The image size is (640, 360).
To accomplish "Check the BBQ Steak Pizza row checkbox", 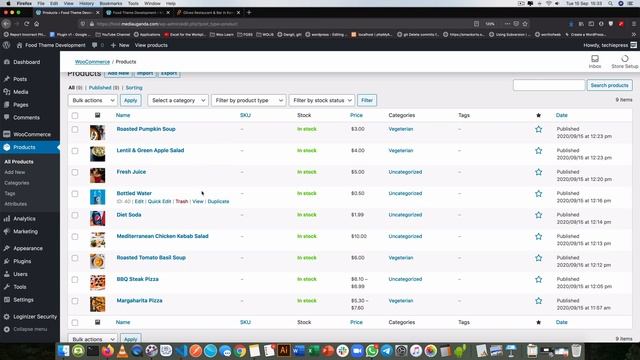I will pos(75,280).
